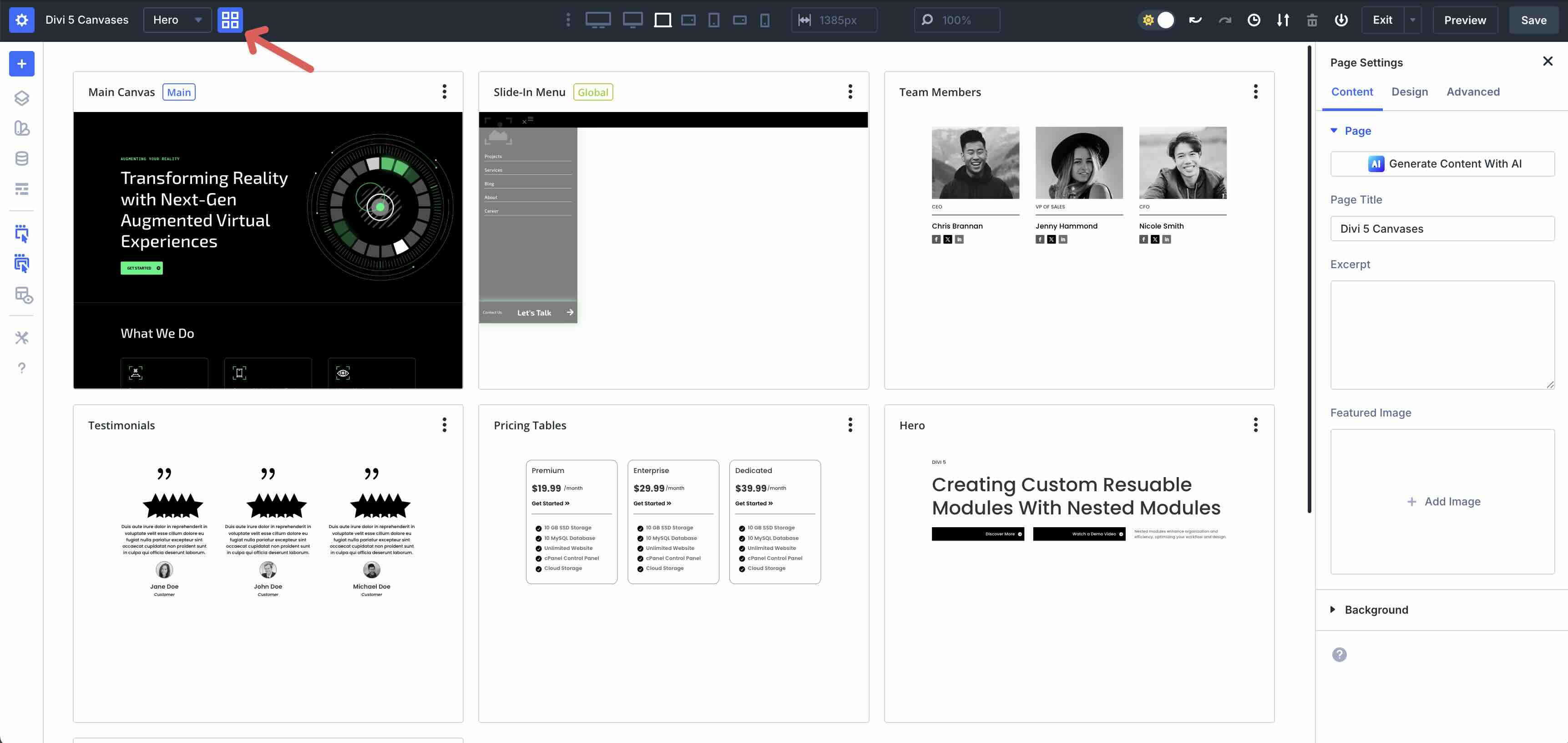Image resolution: width=1568 pixels, height=743 pixels.
Task: Select the design presets palette icon in sidebar
Action: click(x=21, y=128)
